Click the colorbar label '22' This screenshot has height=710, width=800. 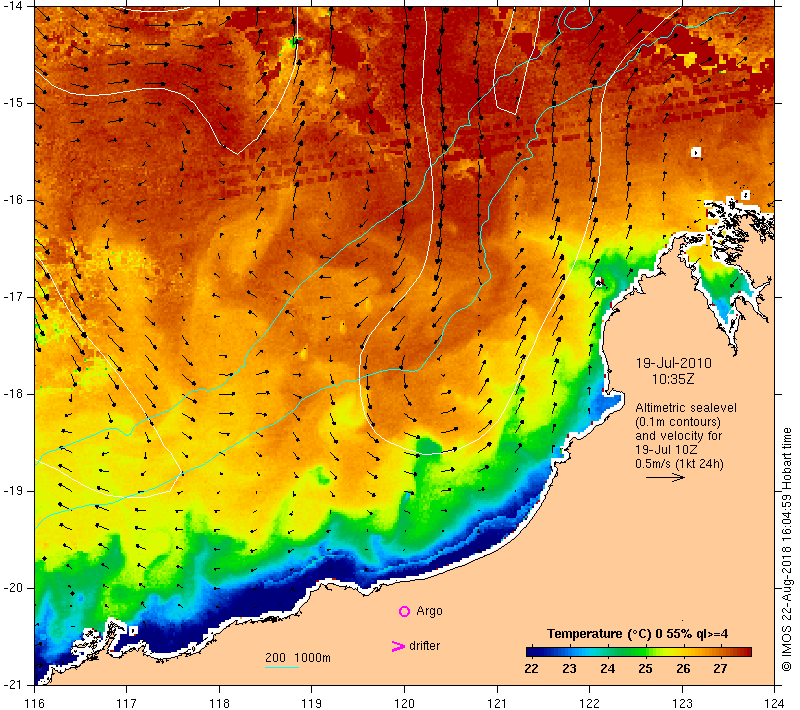pos(531,669)
